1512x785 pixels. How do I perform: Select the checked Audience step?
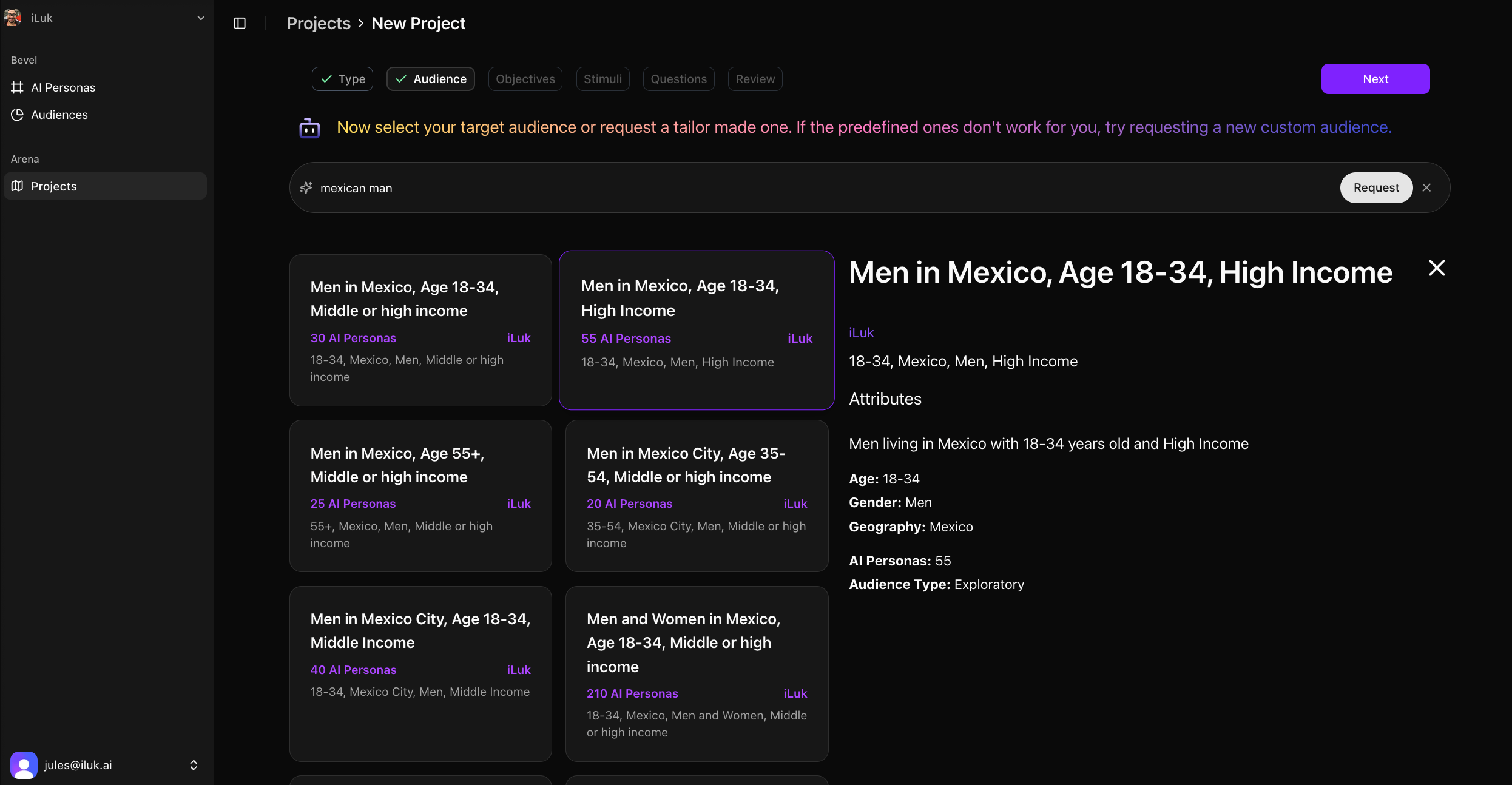(430, 79)
